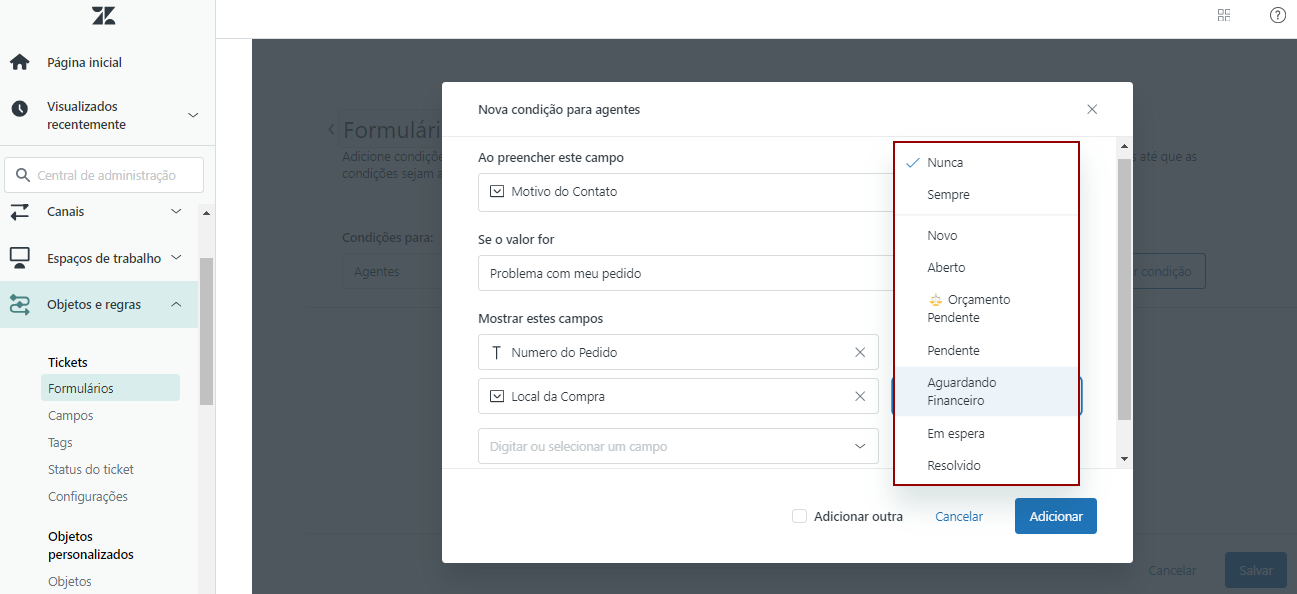Viewport: 1297px width, 594px height.
Task: Open the help question mark icon
Action: tap(1277, 15)
